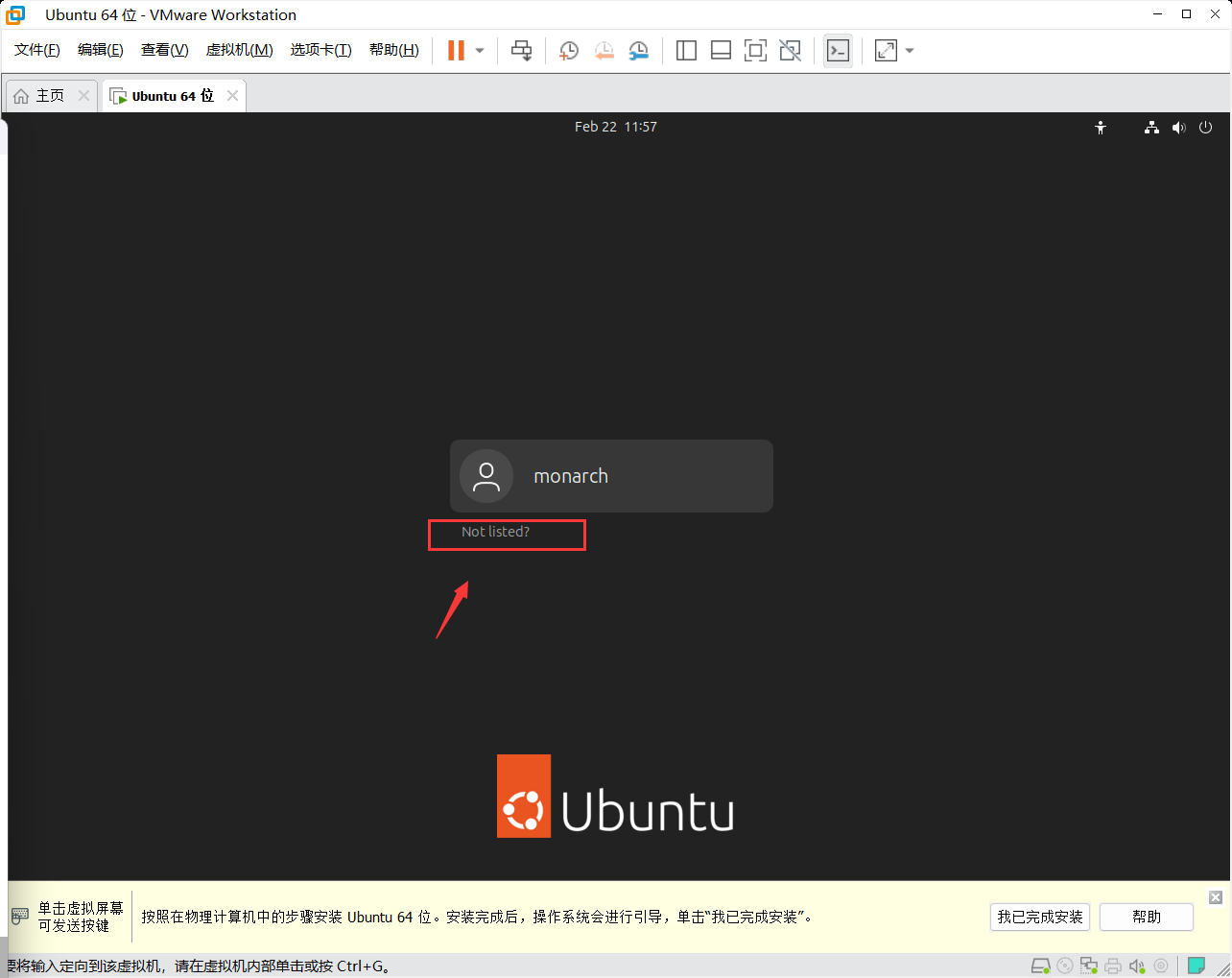This screenshot has width=1232, height=978.
Task: Click the sound device status icon
Action: click(1137, 965)
